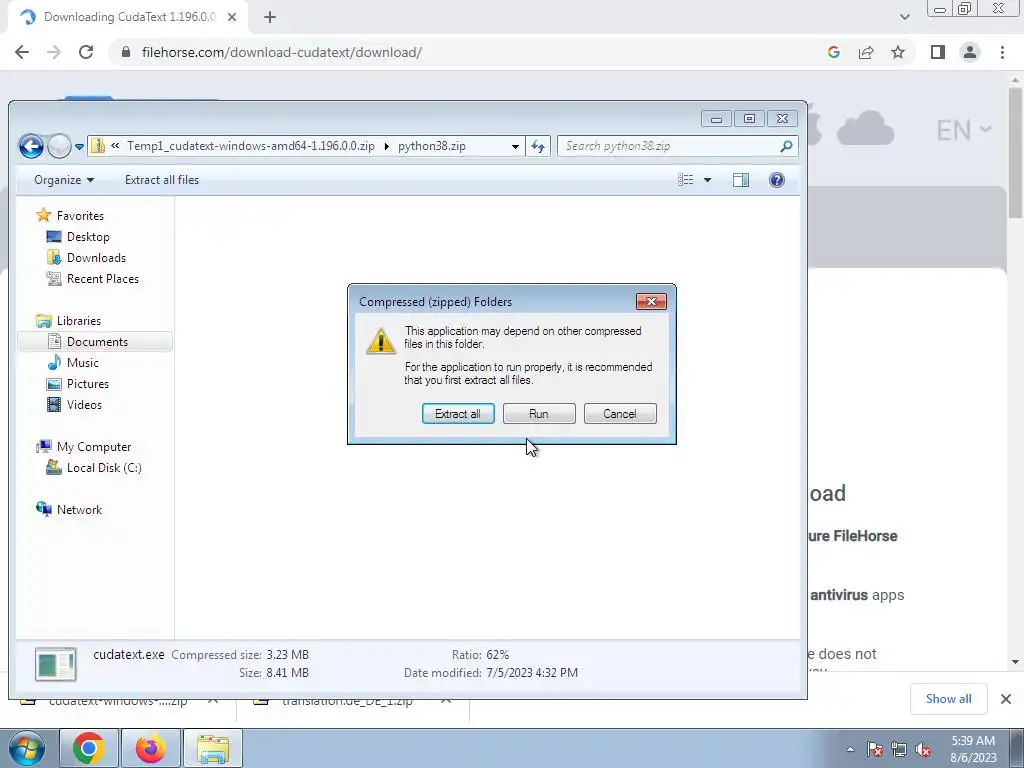Click the Google icon in address bar

[x=833, y=52]
